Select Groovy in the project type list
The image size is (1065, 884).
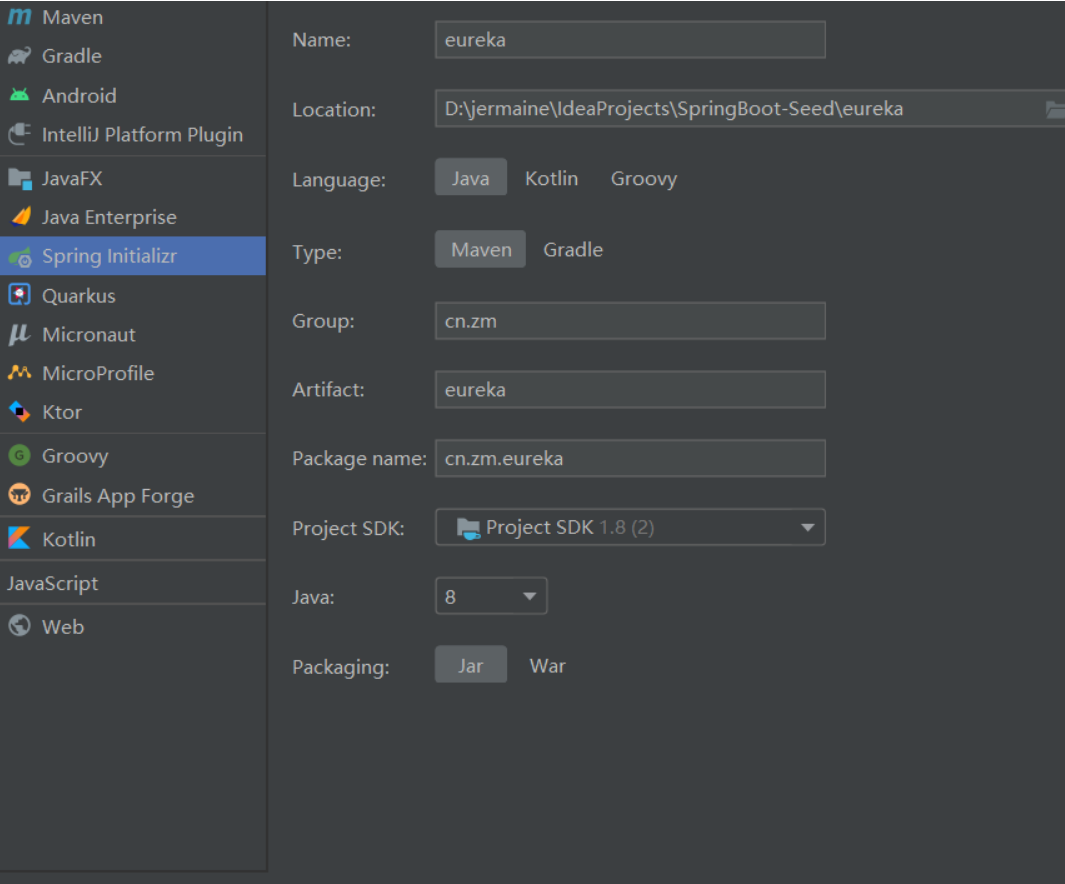click(133, 456)
